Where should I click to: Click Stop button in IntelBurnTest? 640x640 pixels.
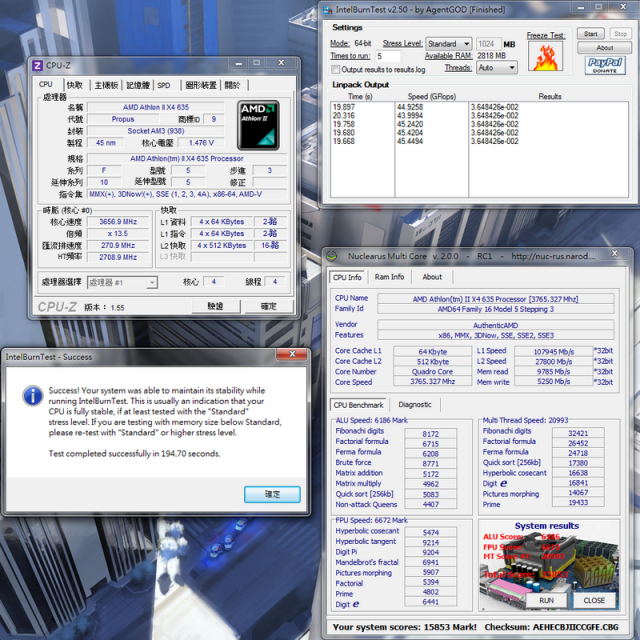click(620, 34)
